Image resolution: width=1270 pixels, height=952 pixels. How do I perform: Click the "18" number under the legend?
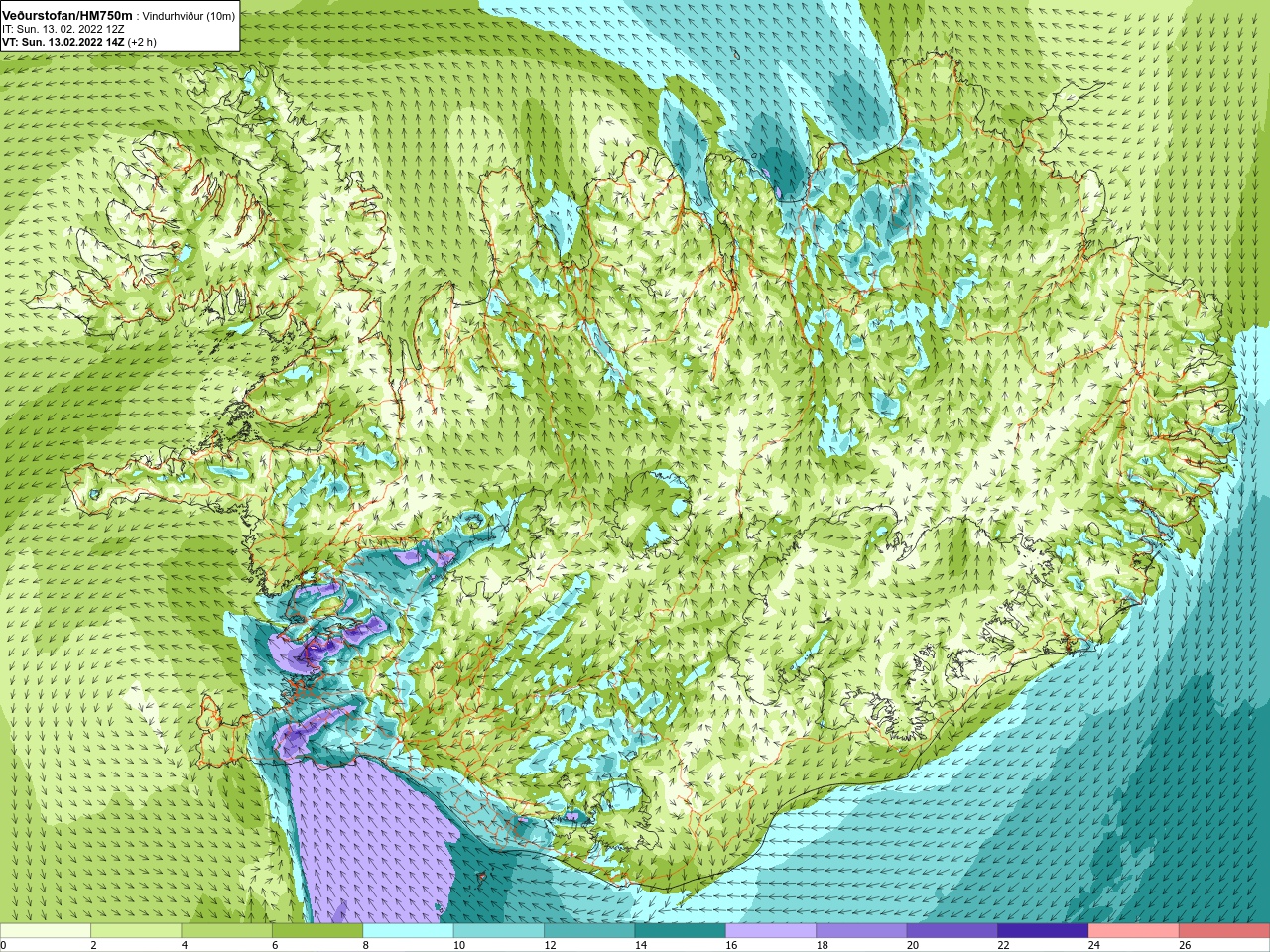coord(822,945)
